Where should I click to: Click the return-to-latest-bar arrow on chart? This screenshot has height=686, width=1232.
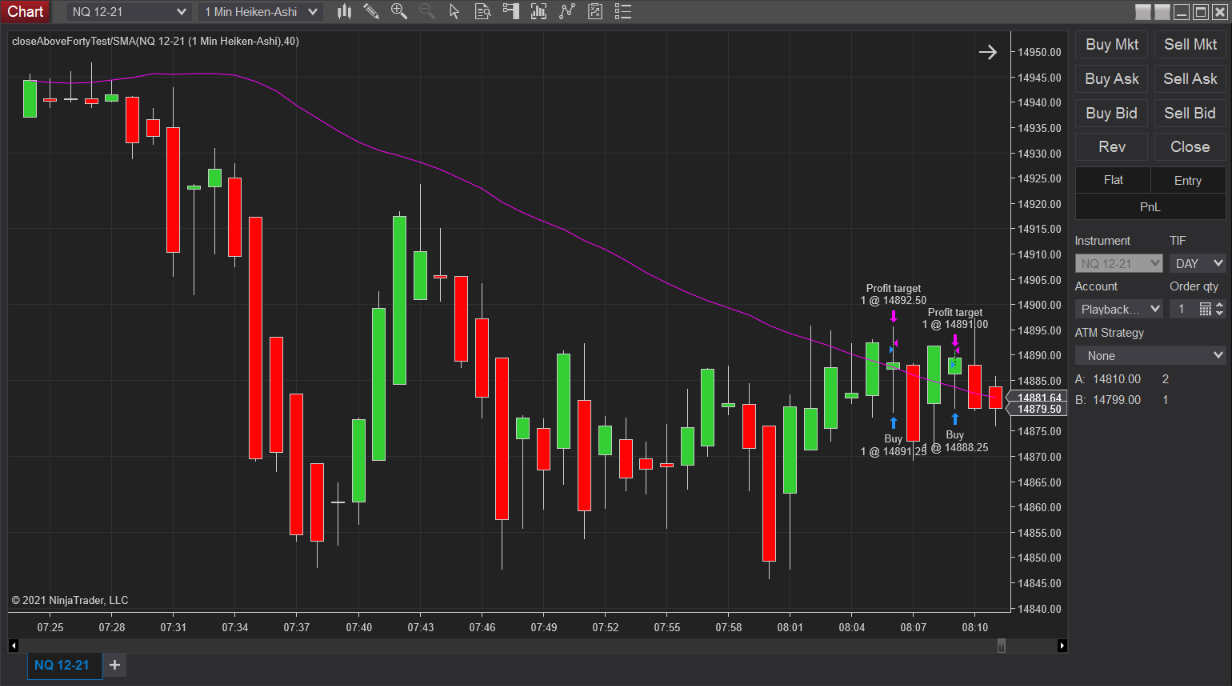point(988,52)
